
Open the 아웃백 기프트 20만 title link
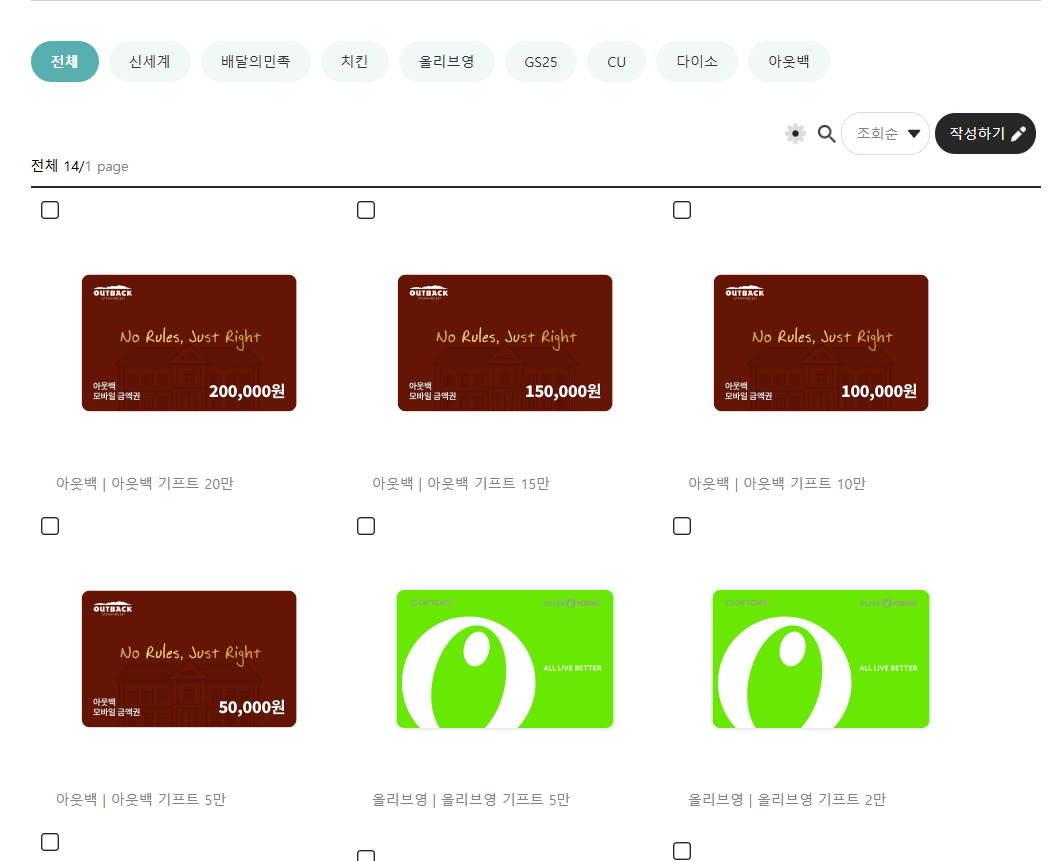[145, 484]
